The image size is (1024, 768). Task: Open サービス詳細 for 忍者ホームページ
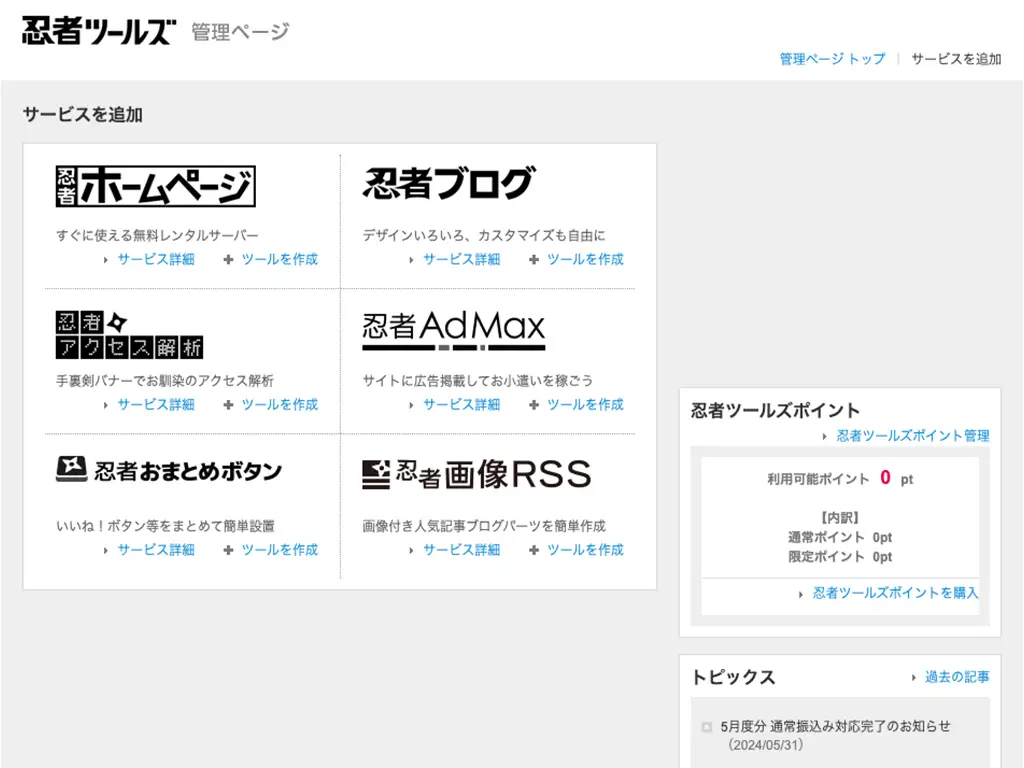point(155,259)
